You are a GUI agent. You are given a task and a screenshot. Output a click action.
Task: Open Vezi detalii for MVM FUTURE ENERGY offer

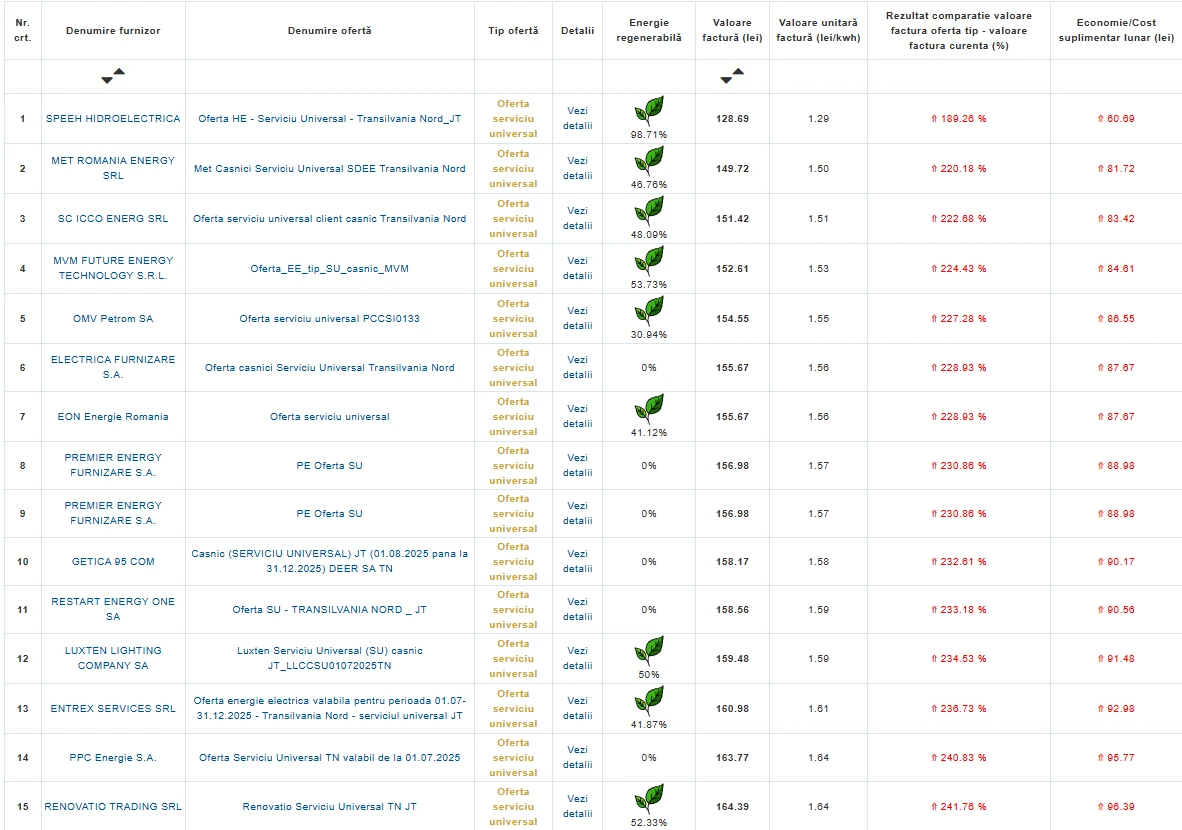click(577, 268)
